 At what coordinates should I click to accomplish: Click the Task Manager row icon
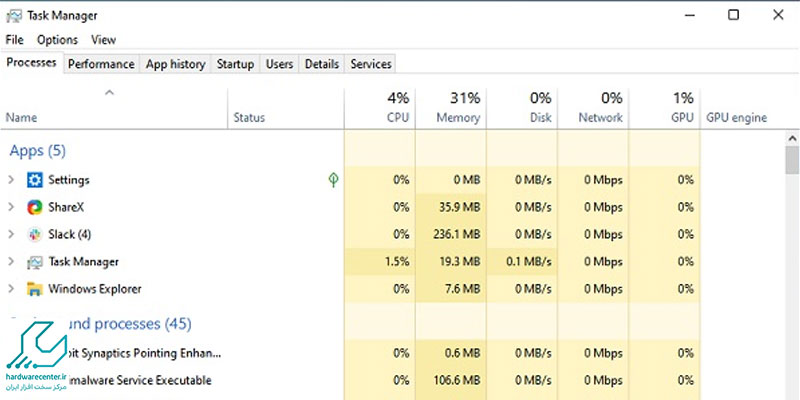[35, 262]
